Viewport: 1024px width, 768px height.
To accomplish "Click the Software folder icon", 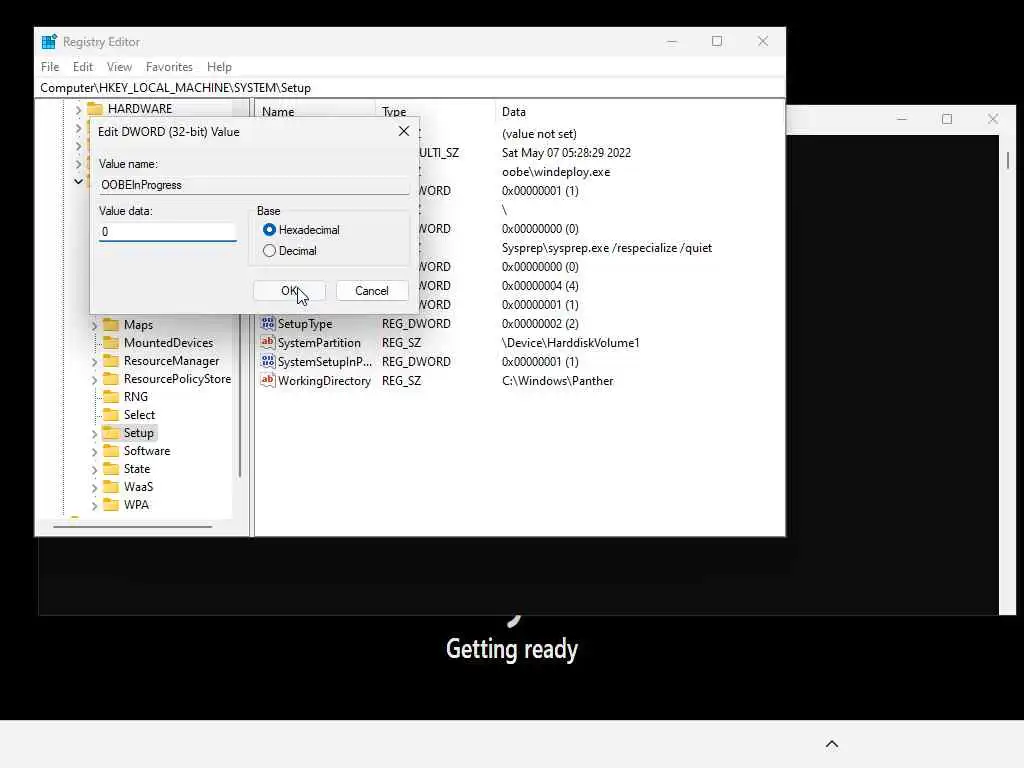I will pos(112,451).
